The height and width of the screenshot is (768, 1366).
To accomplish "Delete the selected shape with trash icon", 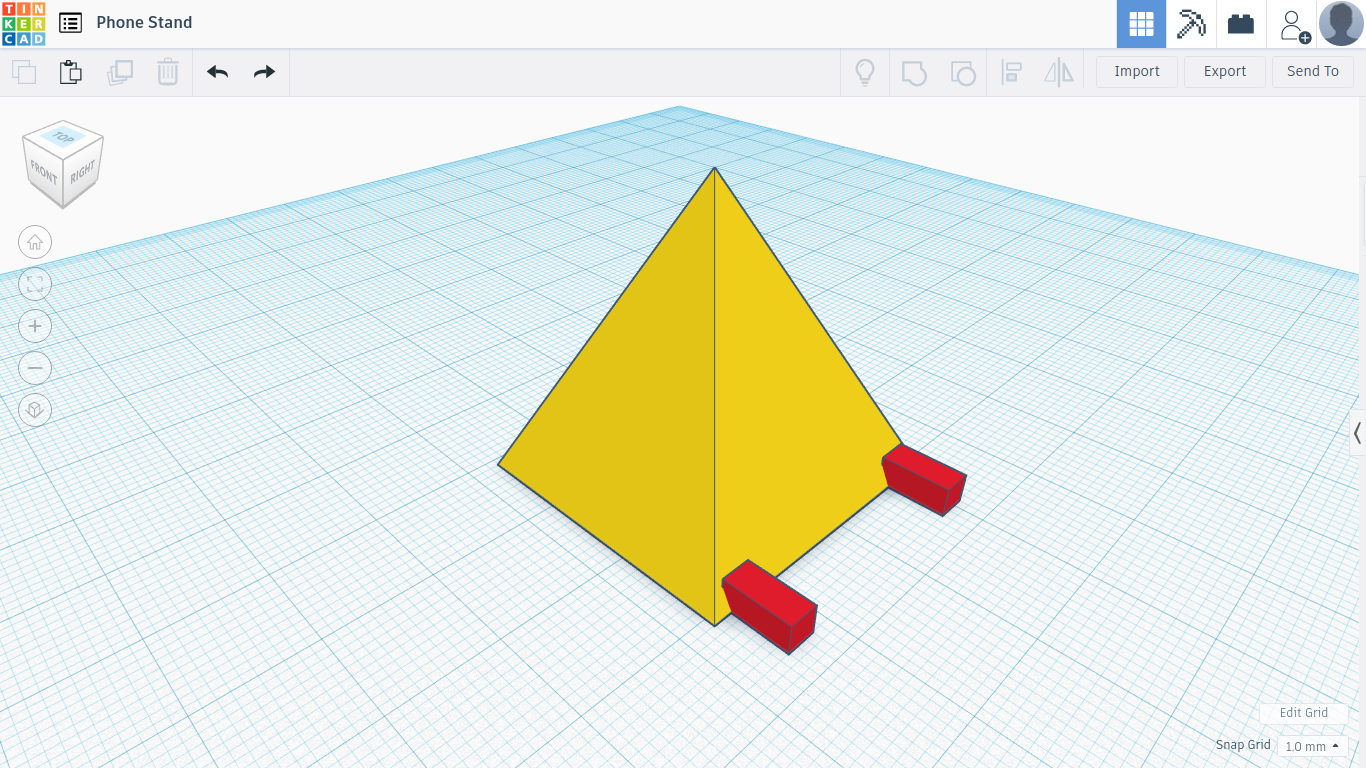I will coord(168,72).
